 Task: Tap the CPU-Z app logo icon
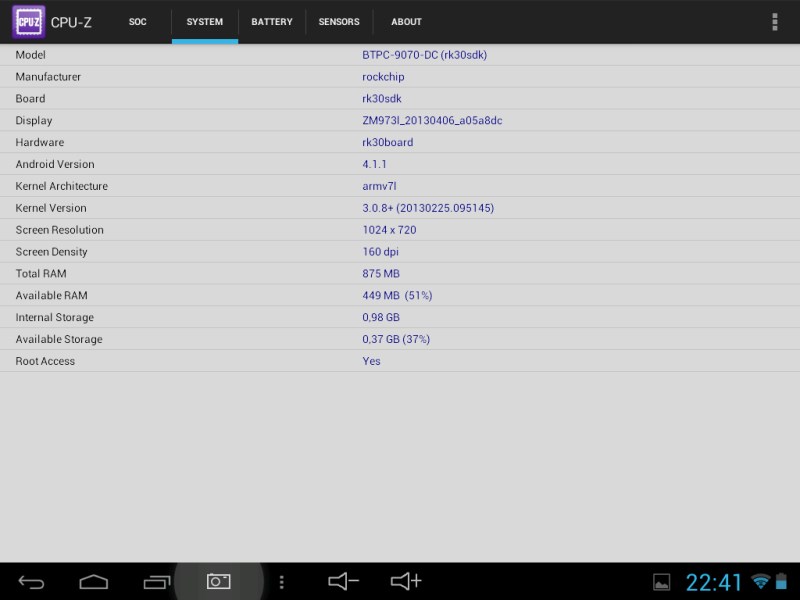28,22
